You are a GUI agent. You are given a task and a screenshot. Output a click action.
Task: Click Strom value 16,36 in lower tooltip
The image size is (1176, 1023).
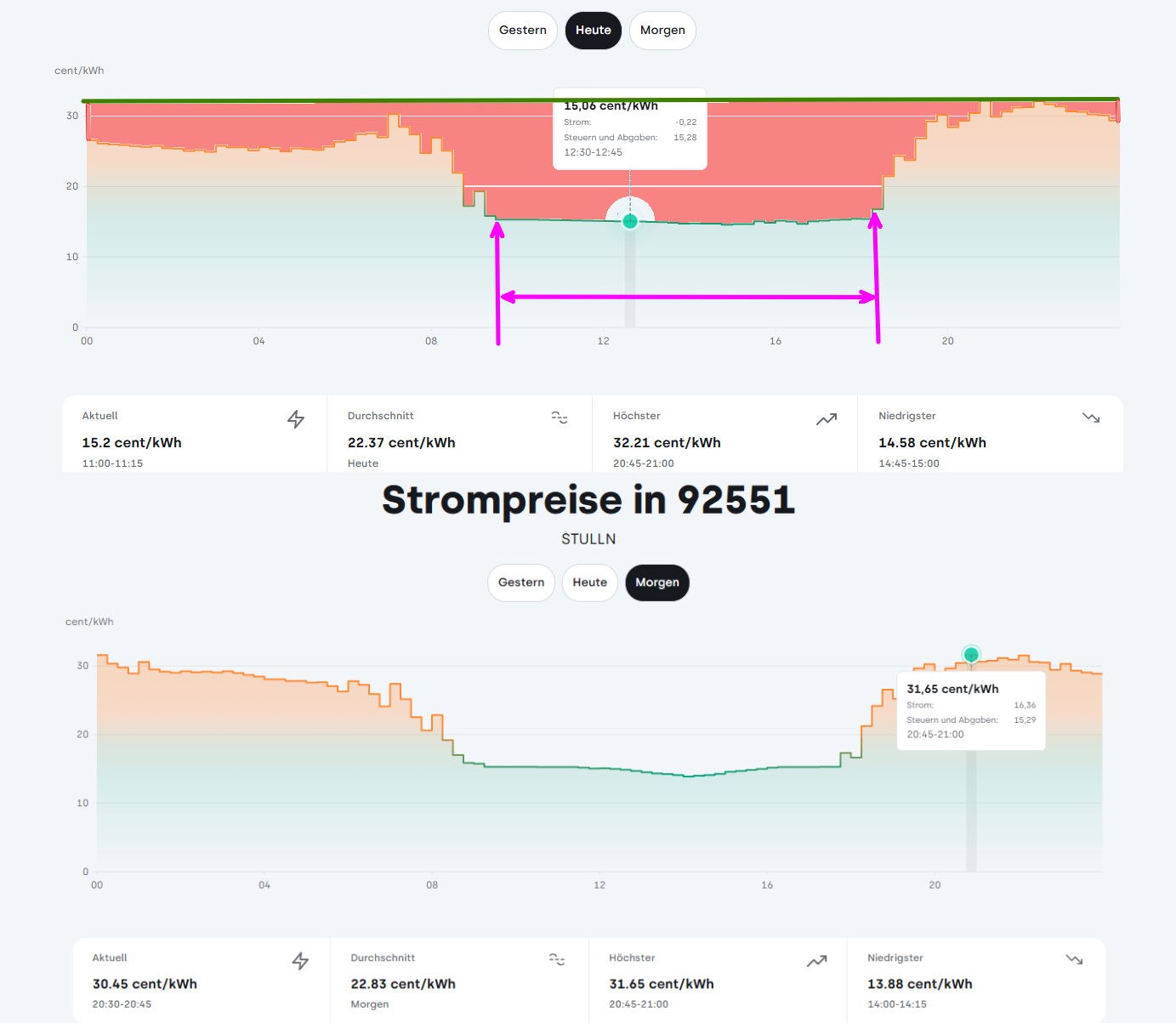click(x=1025, y=705)
